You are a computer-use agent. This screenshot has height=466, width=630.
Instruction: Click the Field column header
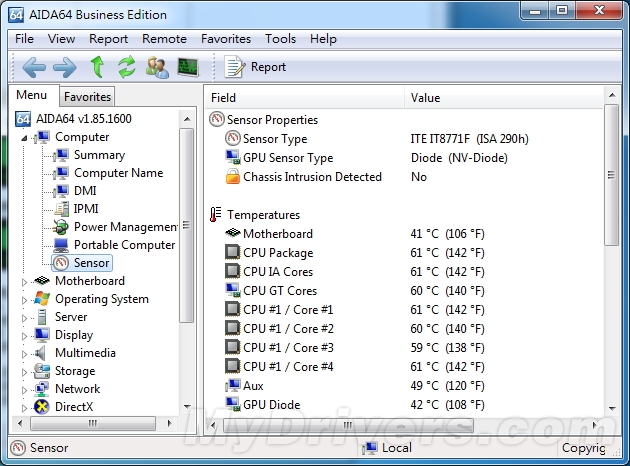tap(224, 98)
